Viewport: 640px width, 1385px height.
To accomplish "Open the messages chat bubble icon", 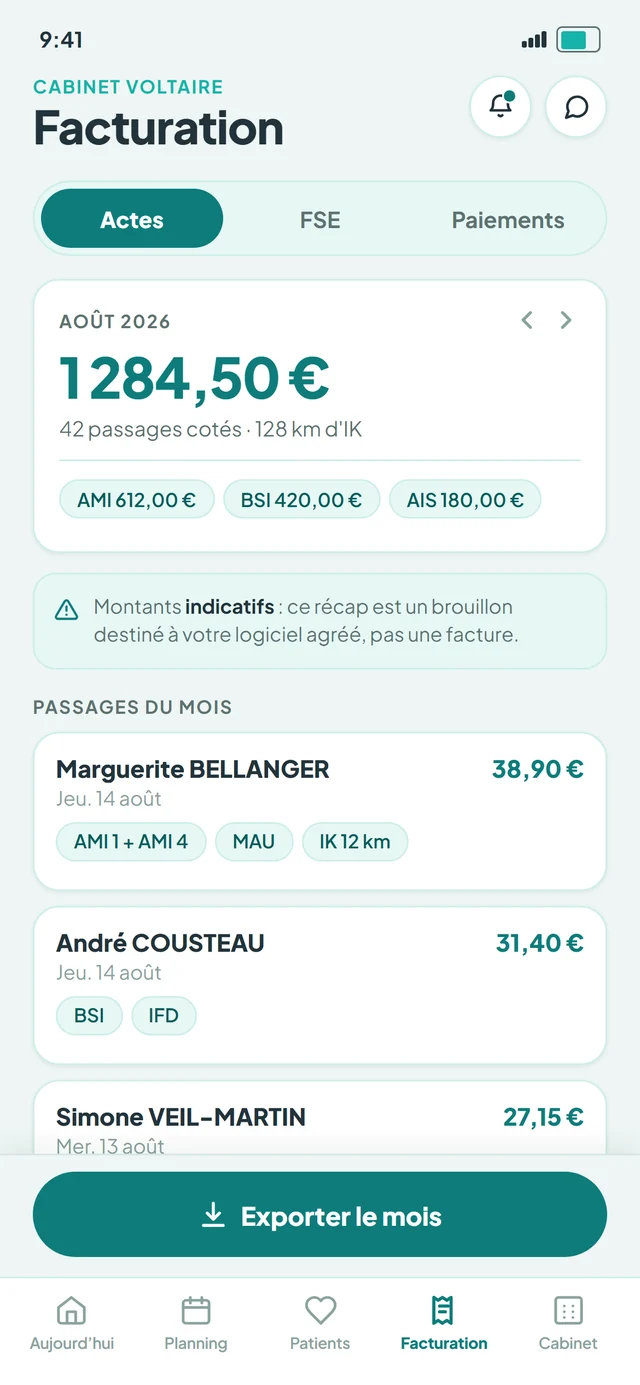I will (x=576, y=106).
